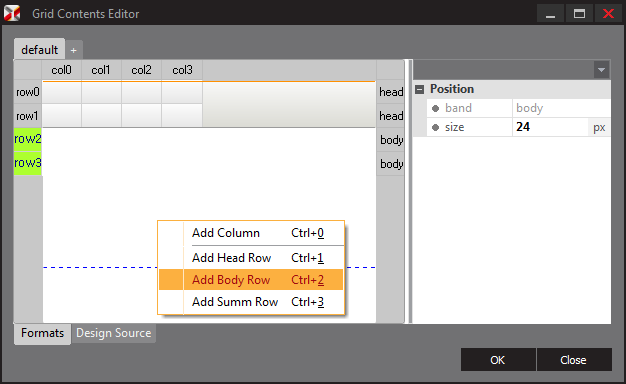
Task: Open the property panel dropdown arrow
Action: click(601, 70)
